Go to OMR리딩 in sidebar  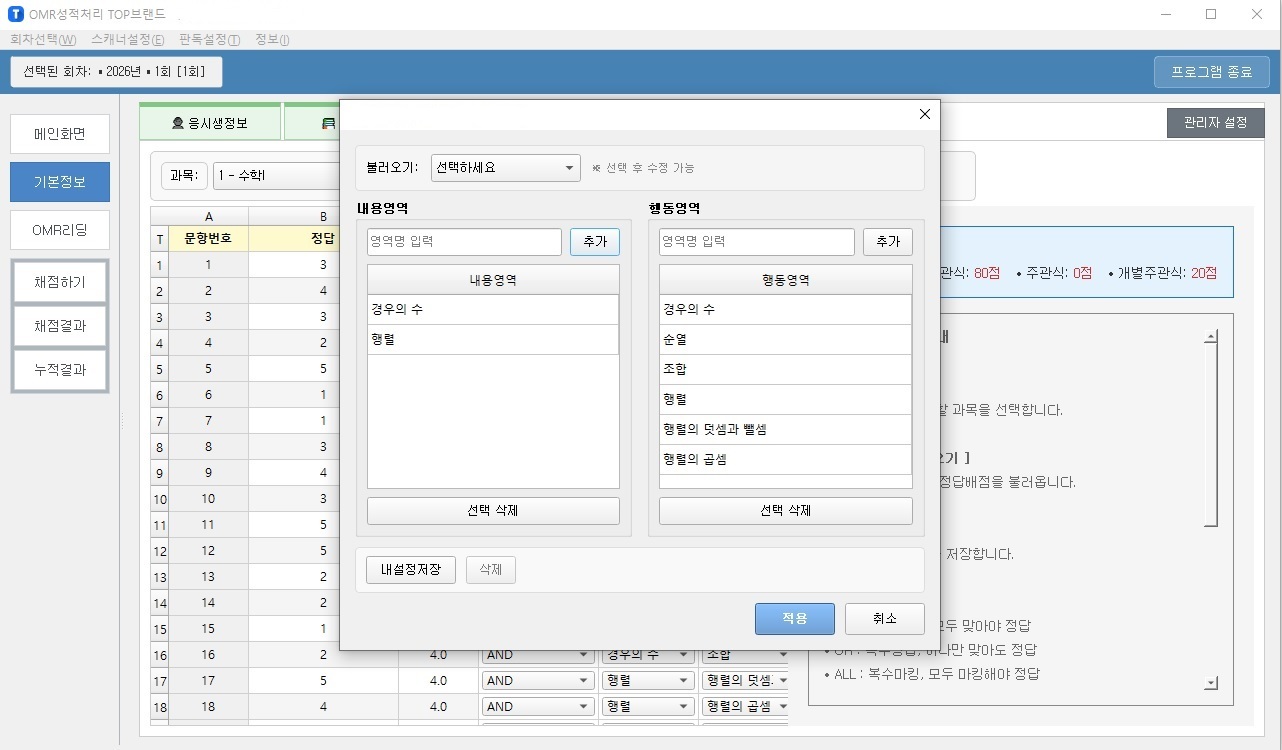[60, 230]
